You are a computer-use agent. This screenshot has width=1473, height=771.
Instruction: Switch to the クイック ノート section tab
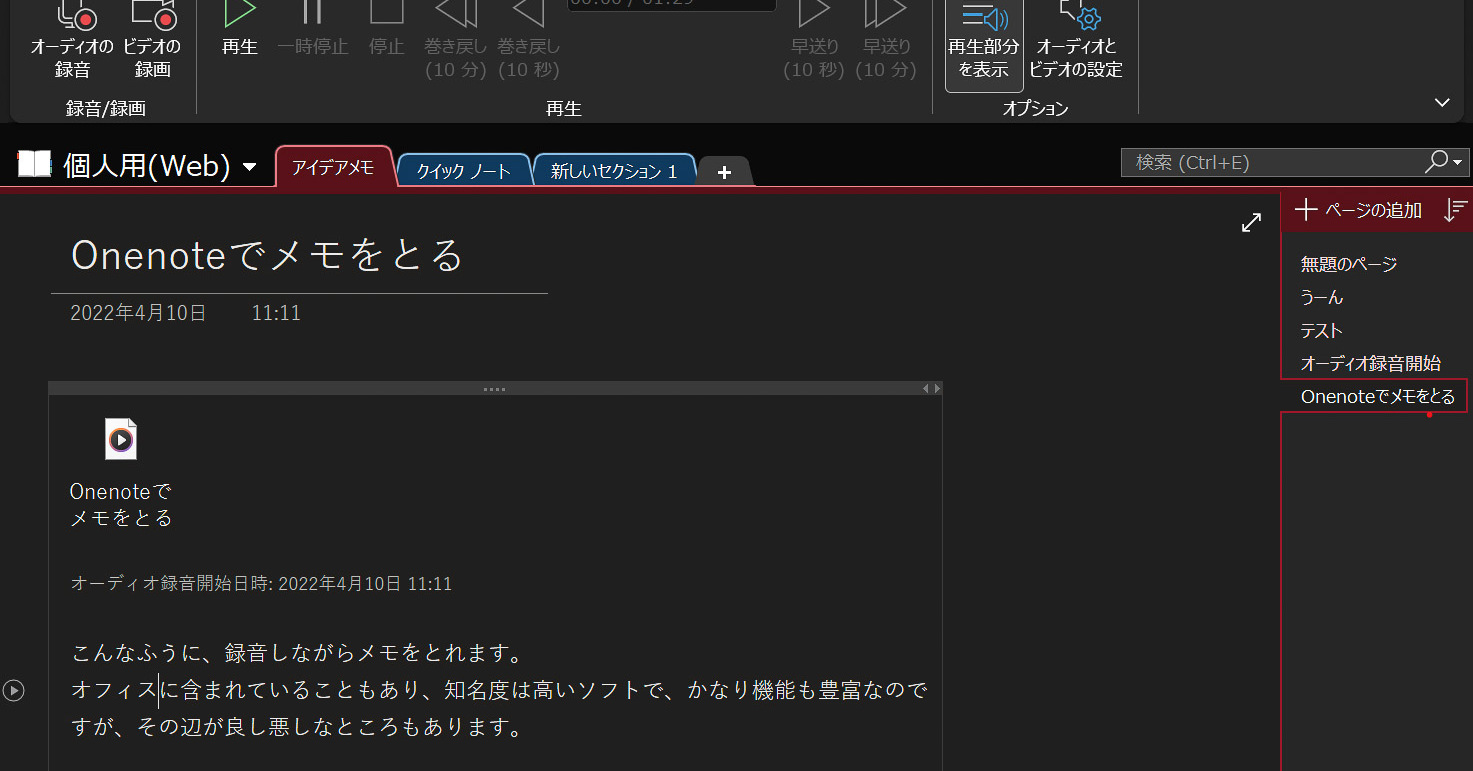pos(464,171)
